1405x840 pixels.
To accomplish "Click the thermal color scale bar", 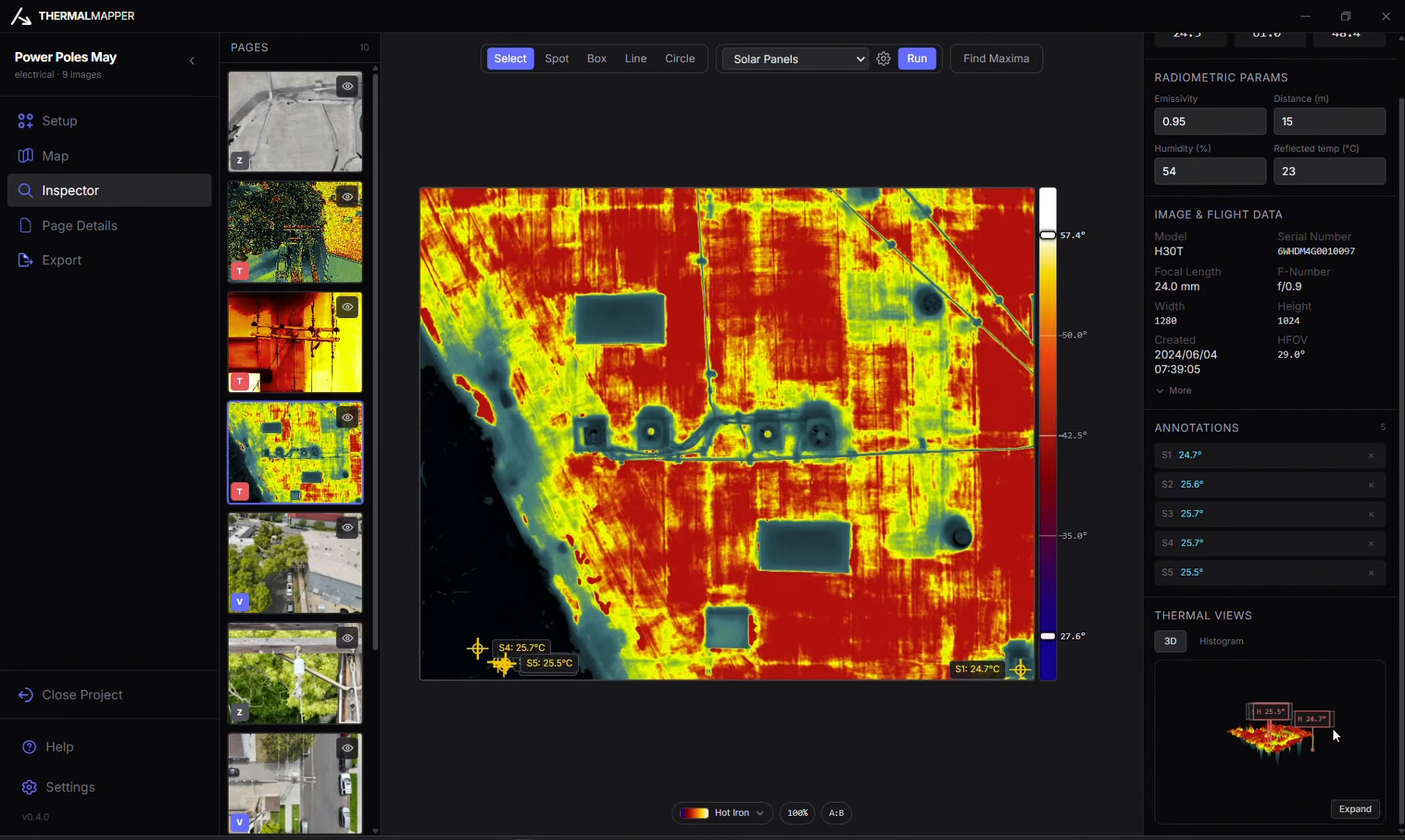I will click(x=1048, y=434).
